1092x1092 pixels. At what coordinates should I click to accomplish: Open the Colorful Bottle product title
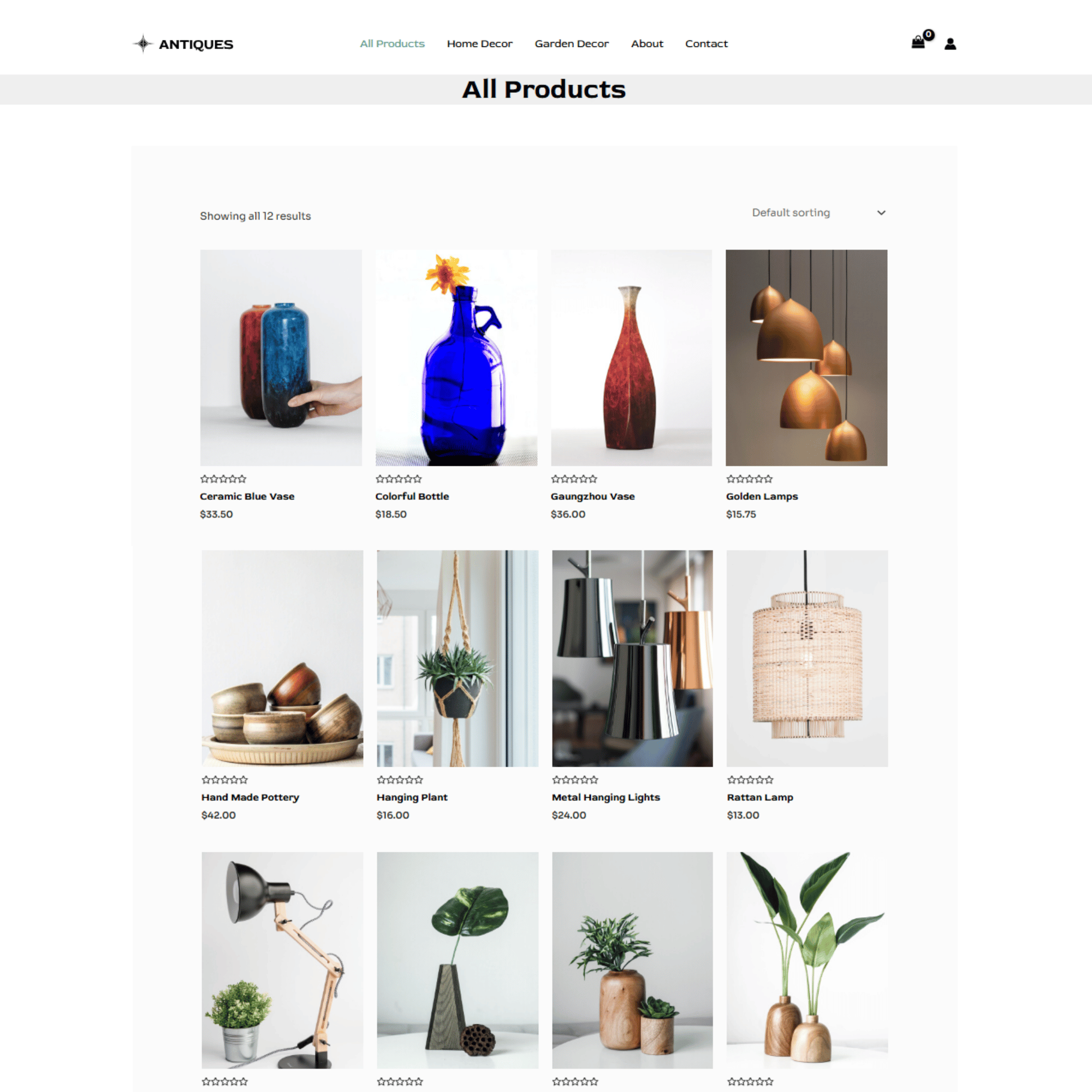(412, 496)
